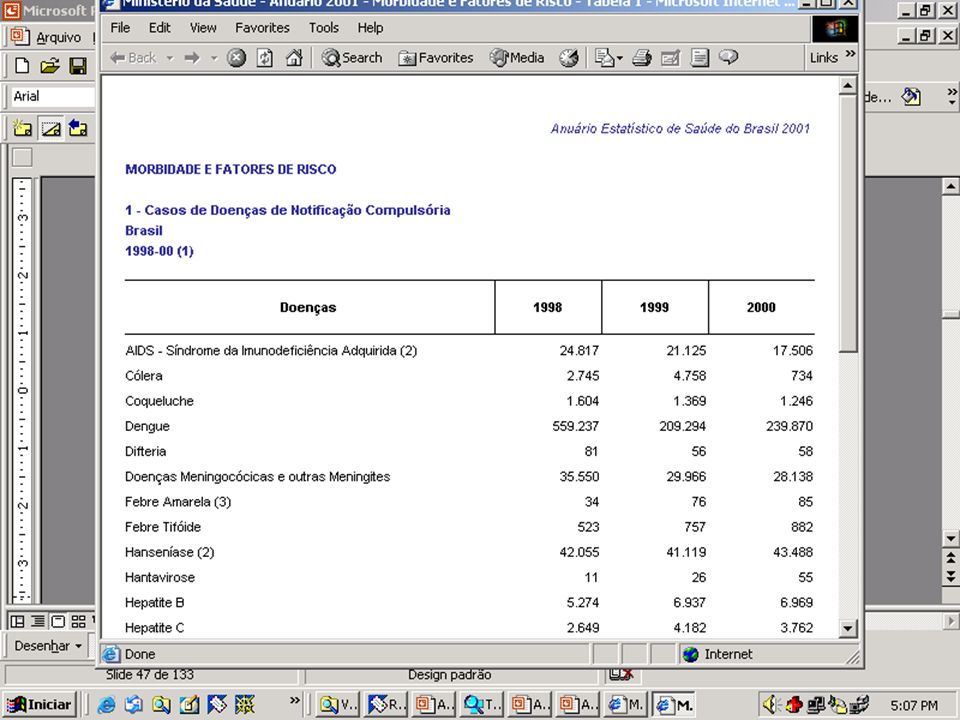Open the Edit menu in Internet Explorer
This screenshot has width=960, height=720.
click(x=160, y=28)
